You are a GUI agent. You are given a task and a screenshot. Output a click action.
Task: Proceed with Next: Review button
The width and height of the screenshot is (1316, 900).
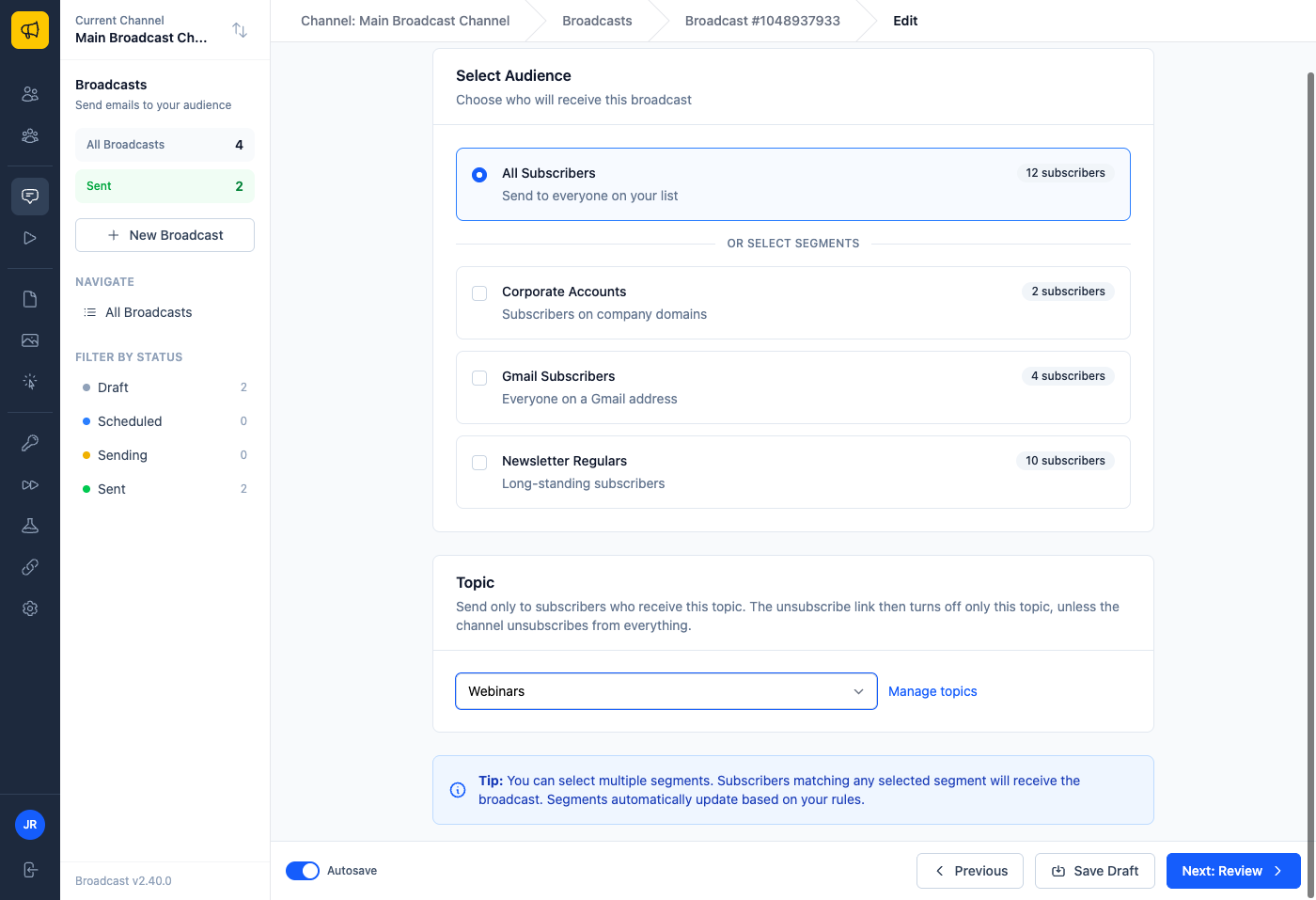[x=1233, y=871]
